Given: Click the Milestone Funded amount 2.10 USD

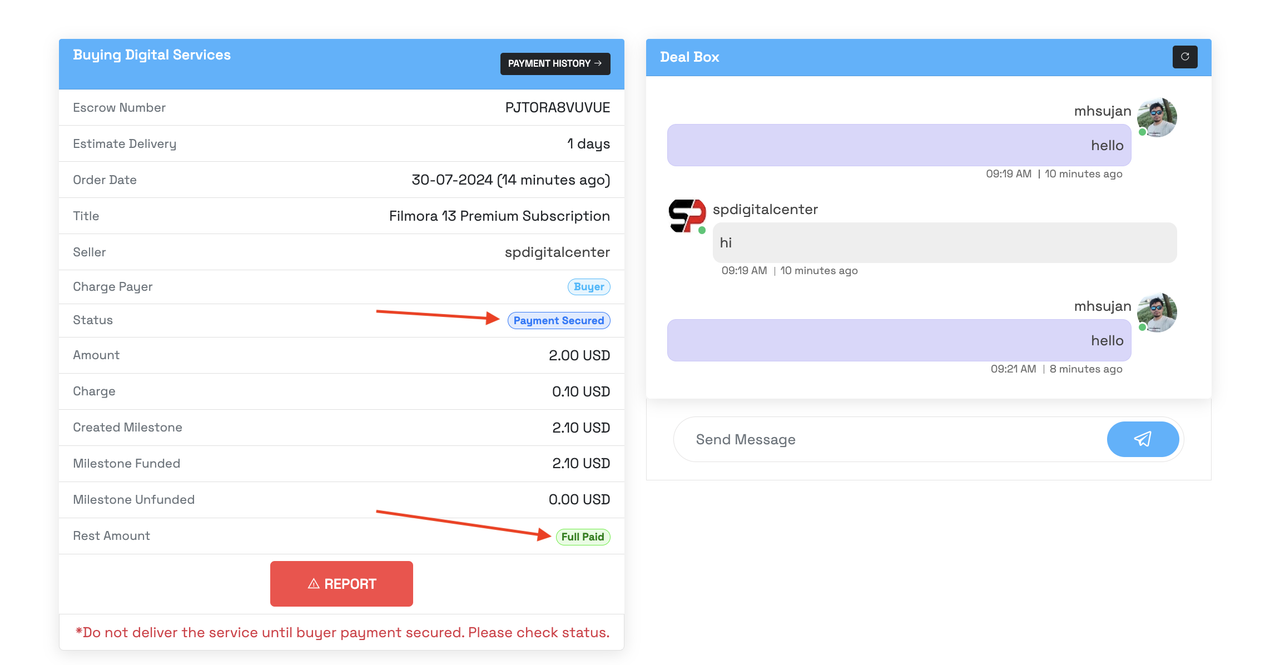Looking at the screenshot, I should click(581, 463).
